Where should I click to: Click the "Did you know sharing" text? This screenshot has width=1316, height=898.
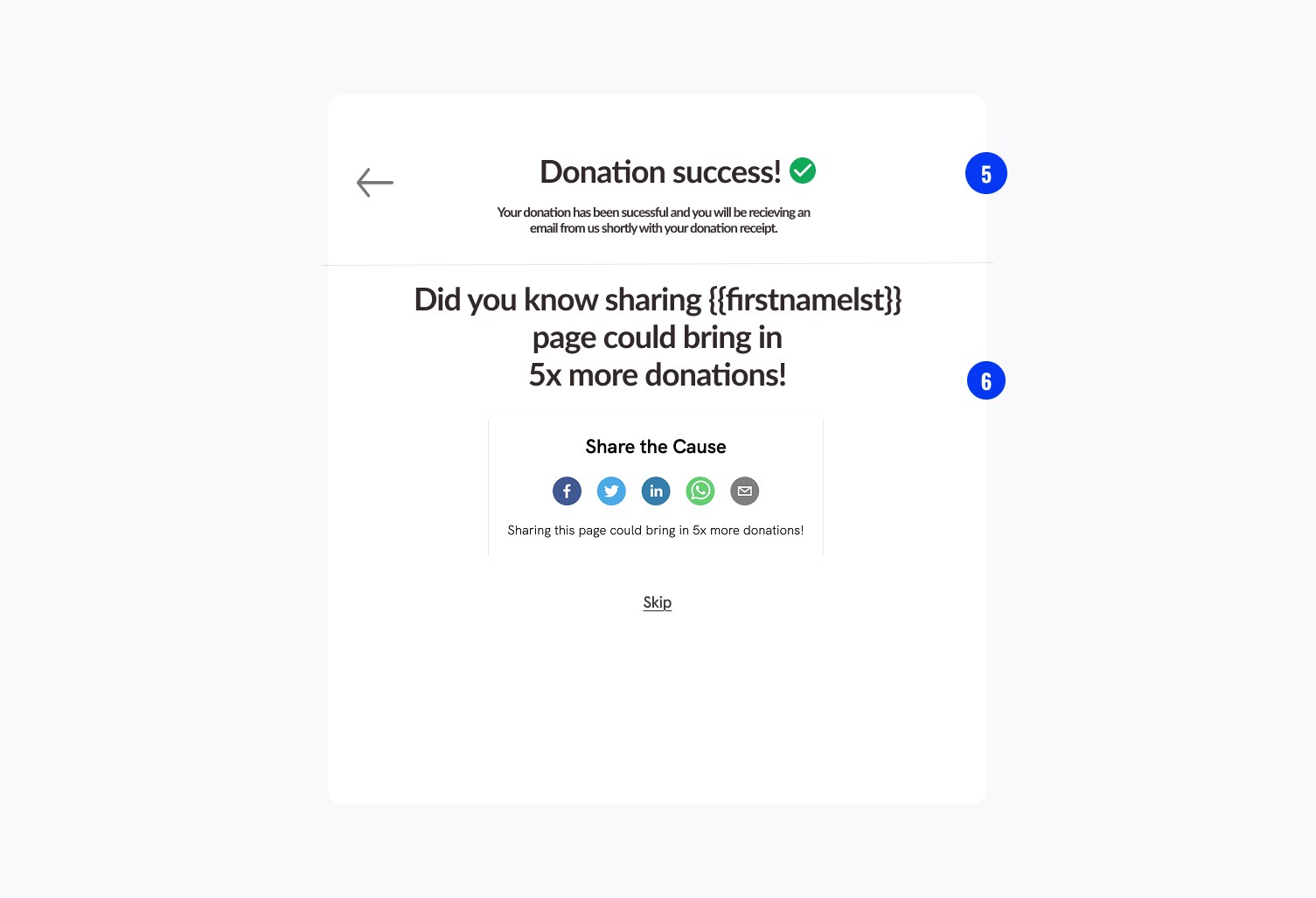[x=558, y=300]
